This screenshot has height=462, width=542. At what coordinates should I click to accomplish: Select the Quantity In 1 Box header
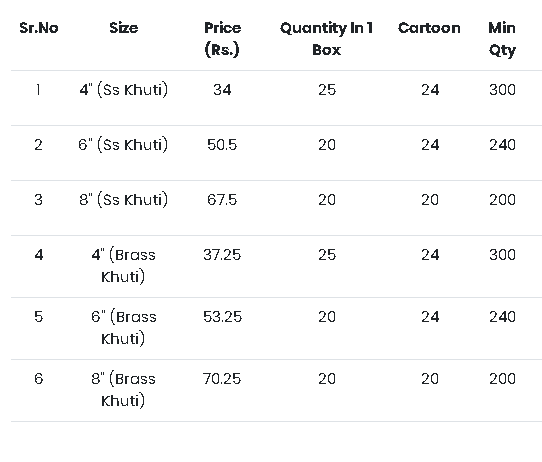pyautogui.click(x=327, y=39)
